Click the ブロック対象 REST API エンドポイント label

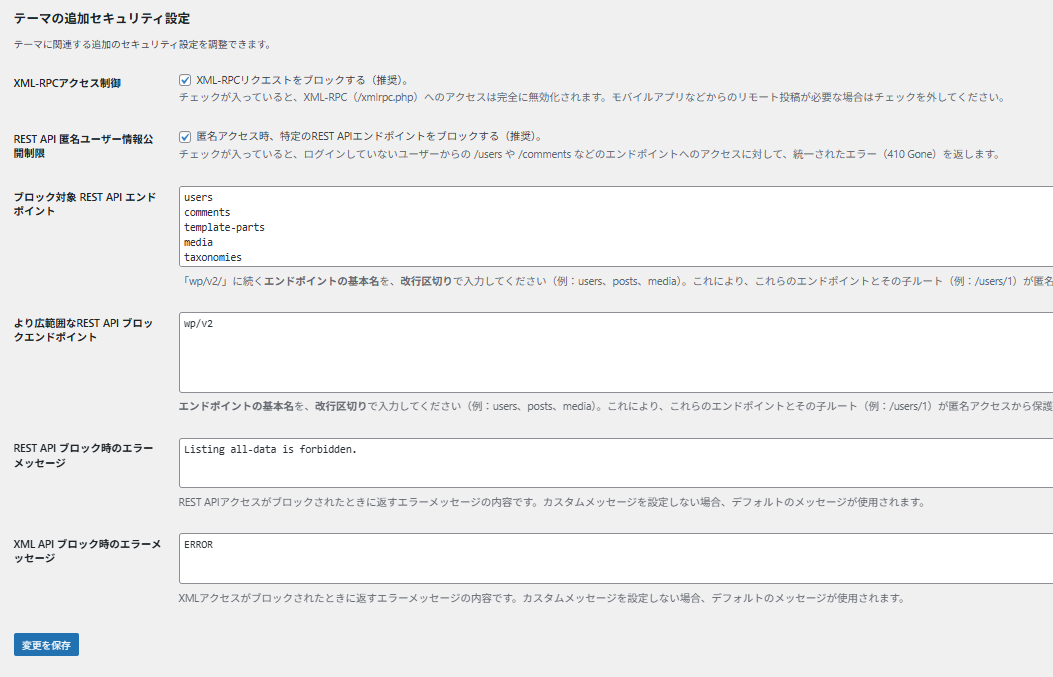[84, 204]
